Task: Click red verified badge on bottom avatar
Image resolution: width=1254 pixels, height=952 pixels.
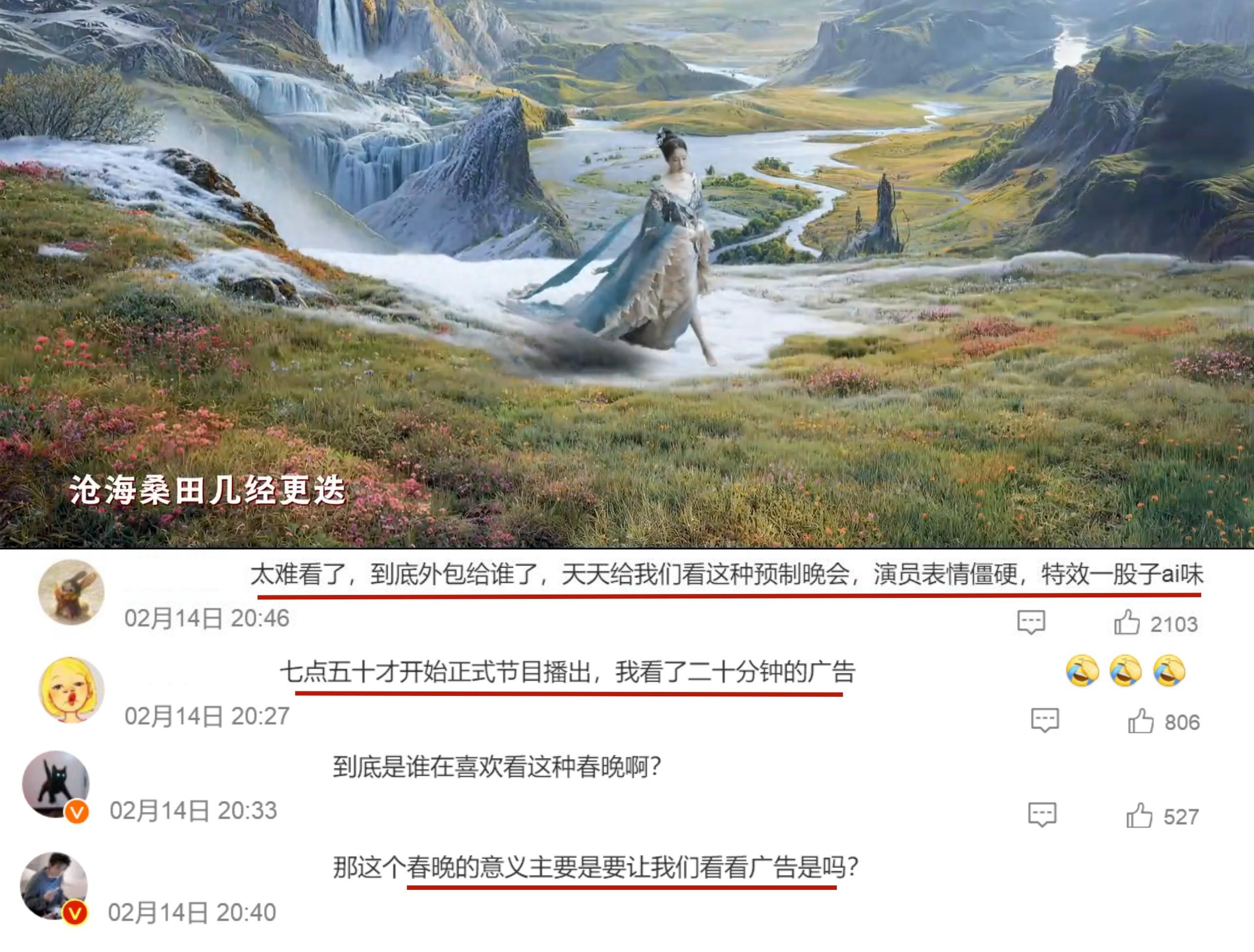Action: tap(75, 912)
